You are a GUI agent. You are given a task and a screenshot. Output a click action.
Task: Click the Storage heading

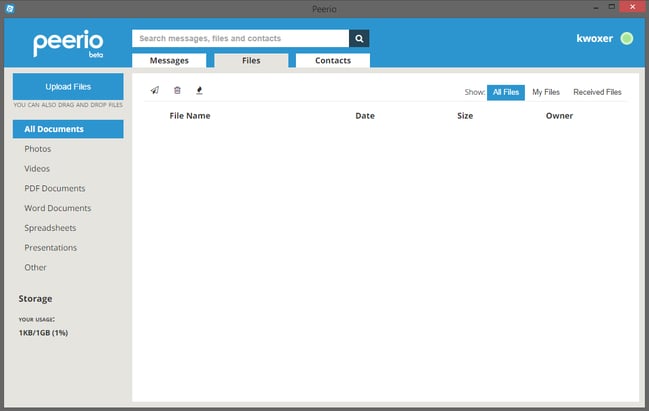click(35, 299)
